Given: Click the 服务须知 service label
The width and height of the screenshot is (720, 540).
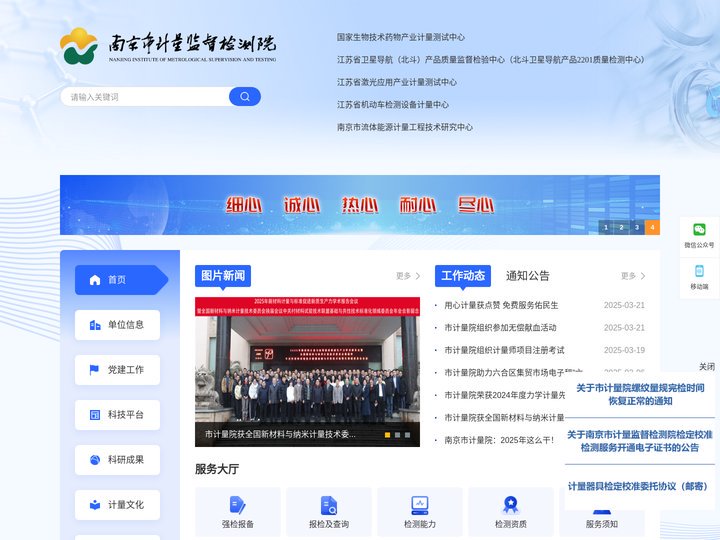Looking at the screenshot, I should click(602, 524).
